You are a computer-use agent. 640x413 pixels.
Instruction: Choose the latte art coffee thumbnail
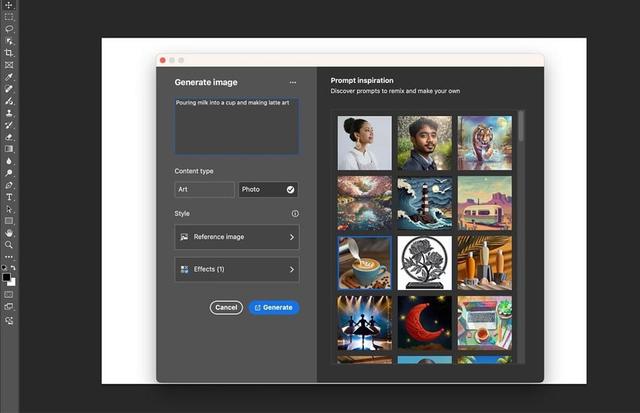coord(364,262)
